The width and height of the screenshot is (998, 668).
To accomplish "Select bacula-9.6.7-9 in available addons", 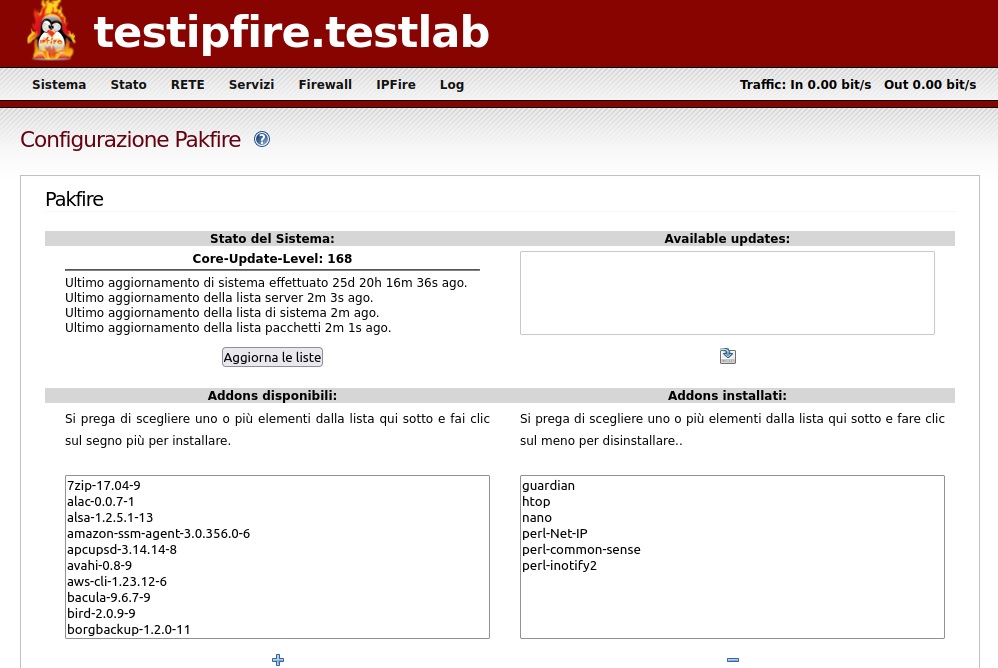I will pyautogui.click(x=278, y=597).
